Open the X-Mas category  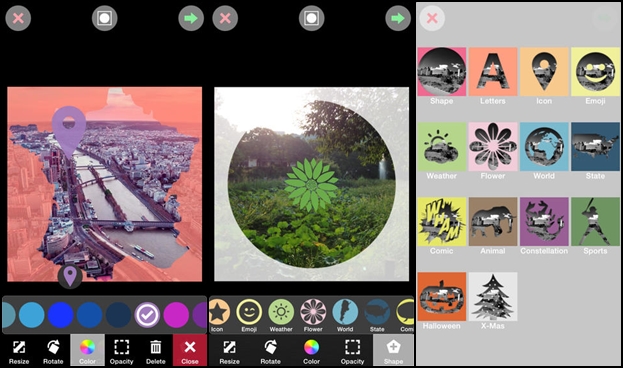[493, 301]
